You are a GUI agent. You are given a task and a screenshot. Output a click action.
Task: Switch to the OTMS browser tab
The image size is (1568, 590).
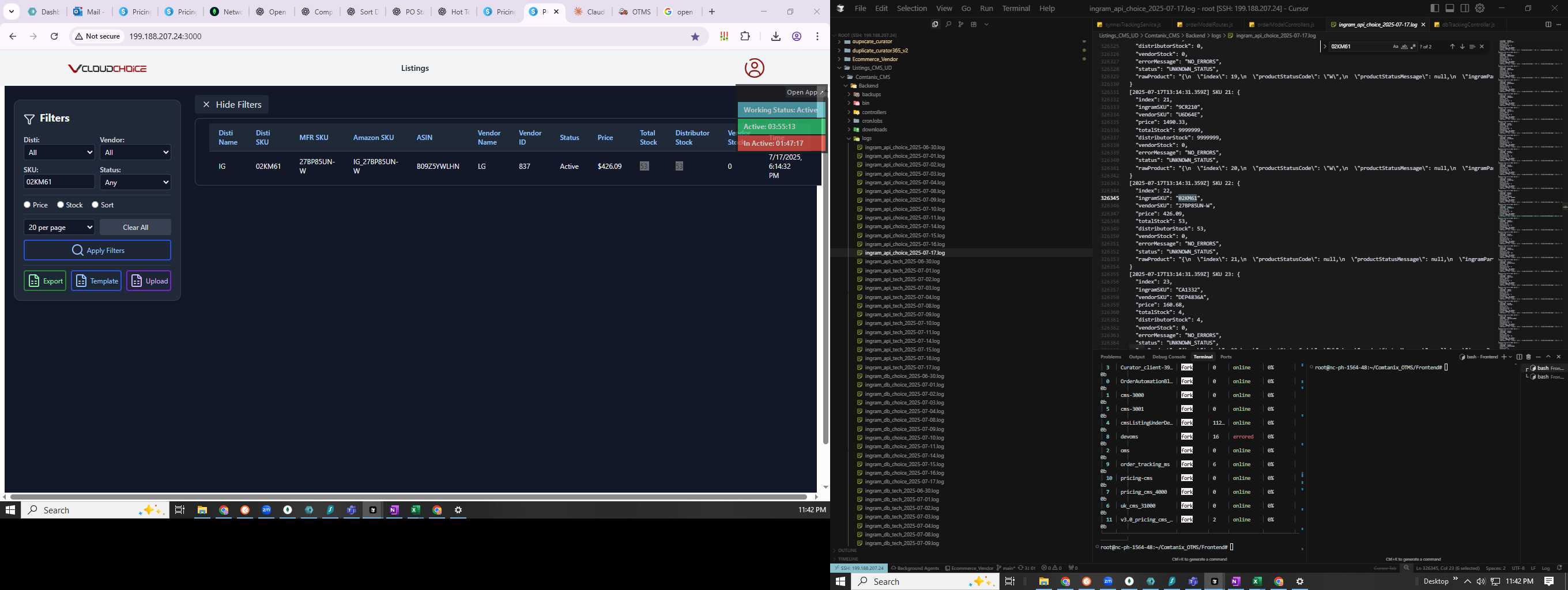pos(635,12)
